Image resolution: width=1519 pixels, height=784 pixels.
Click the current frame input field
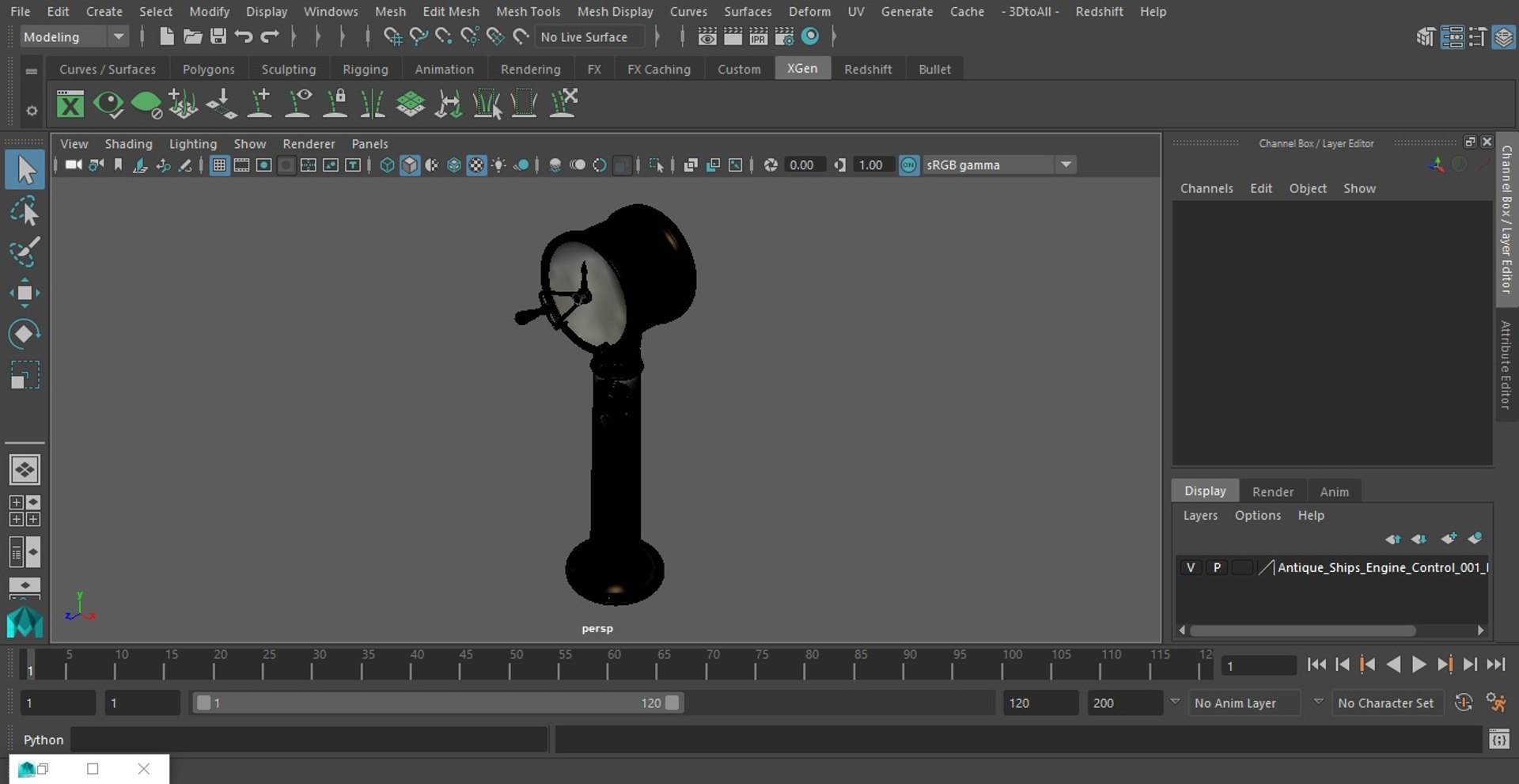point(1258,665)
